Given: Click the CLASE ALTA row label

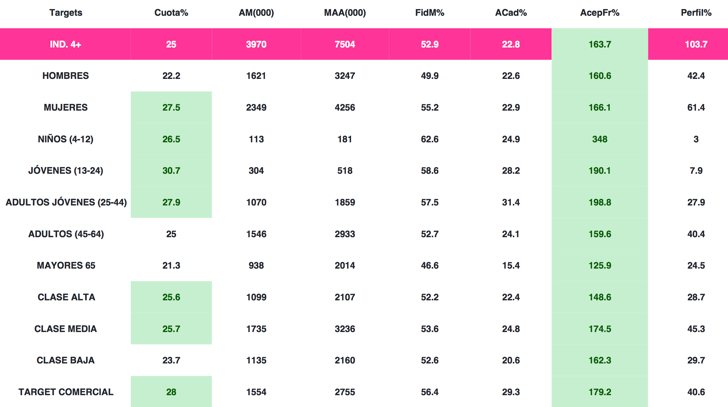Looking at the screenshot, I should [64, 297].
